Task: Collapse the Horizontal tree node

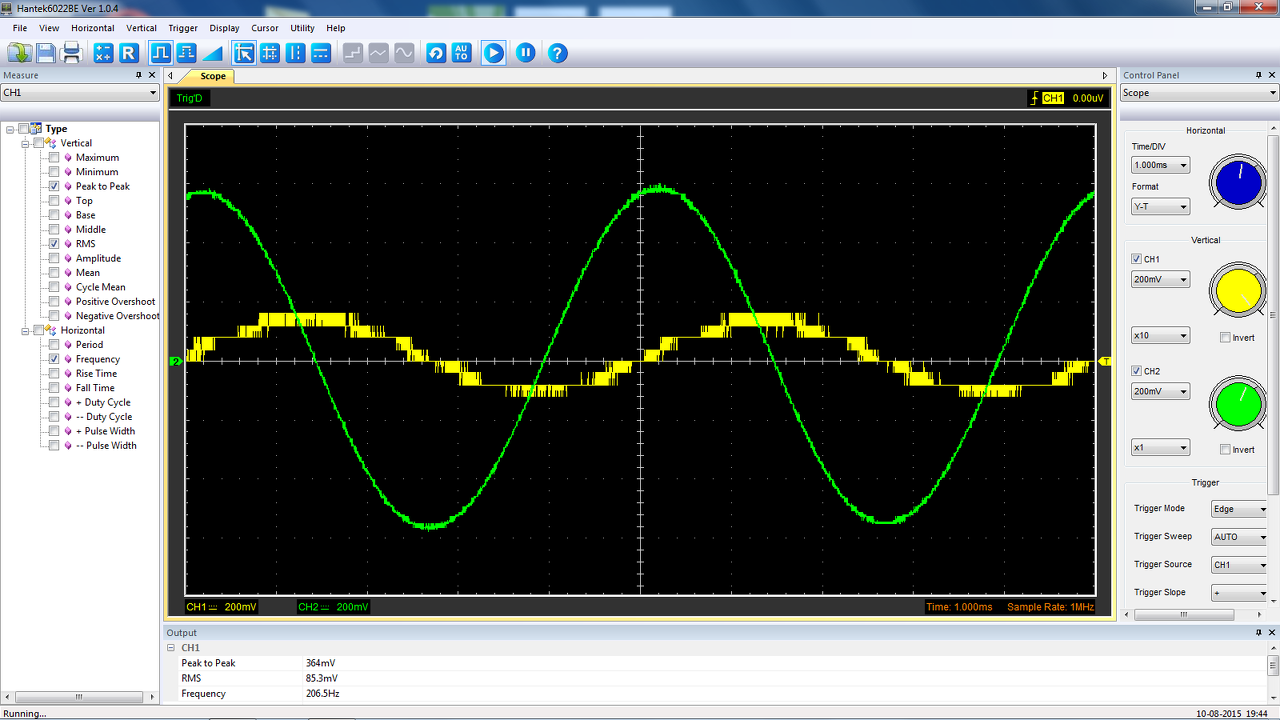Action: (x=26, y=330)
